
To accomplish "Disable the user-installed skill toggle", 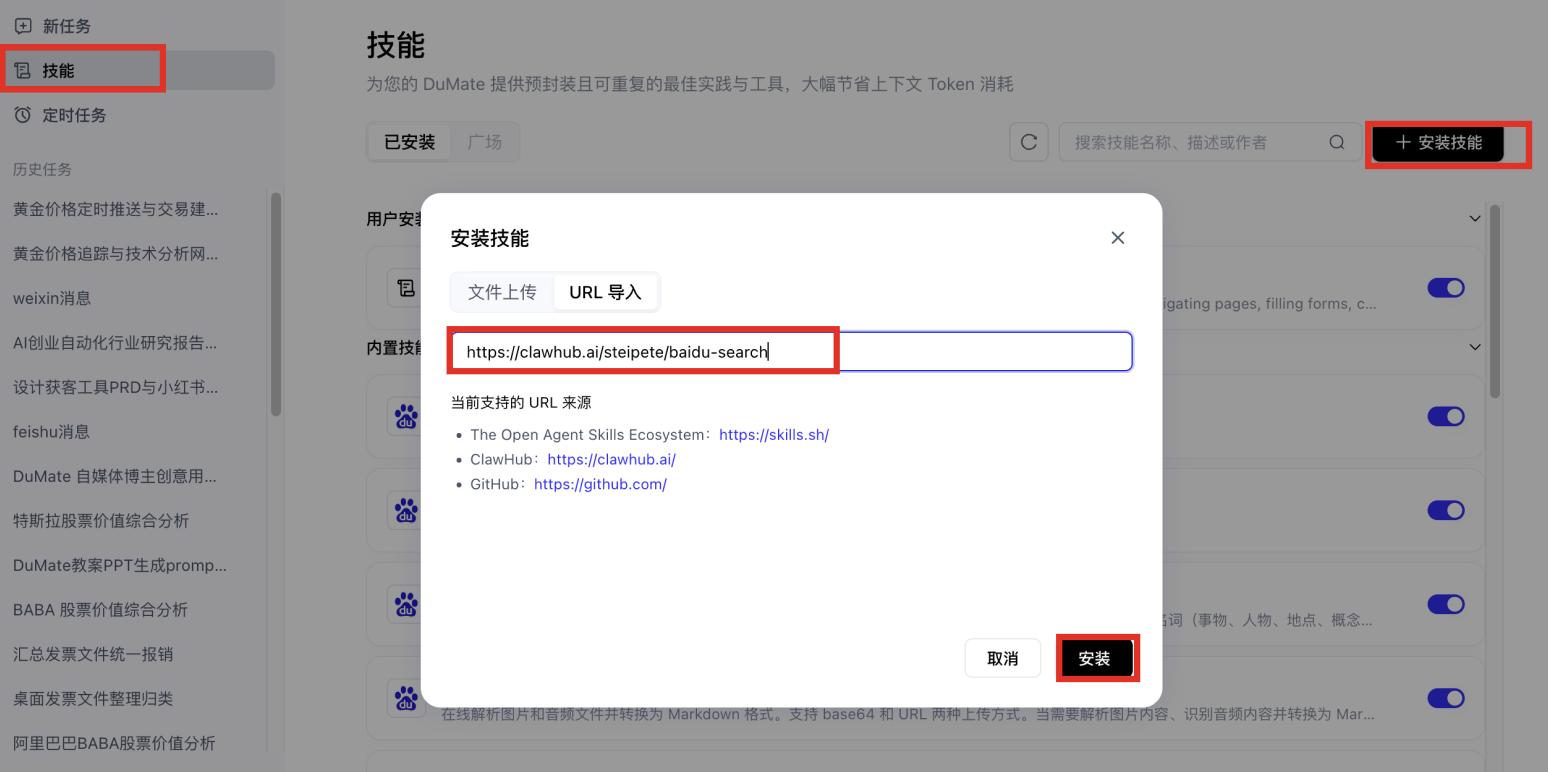I will pyautogui.click(x=1446, y=287).
